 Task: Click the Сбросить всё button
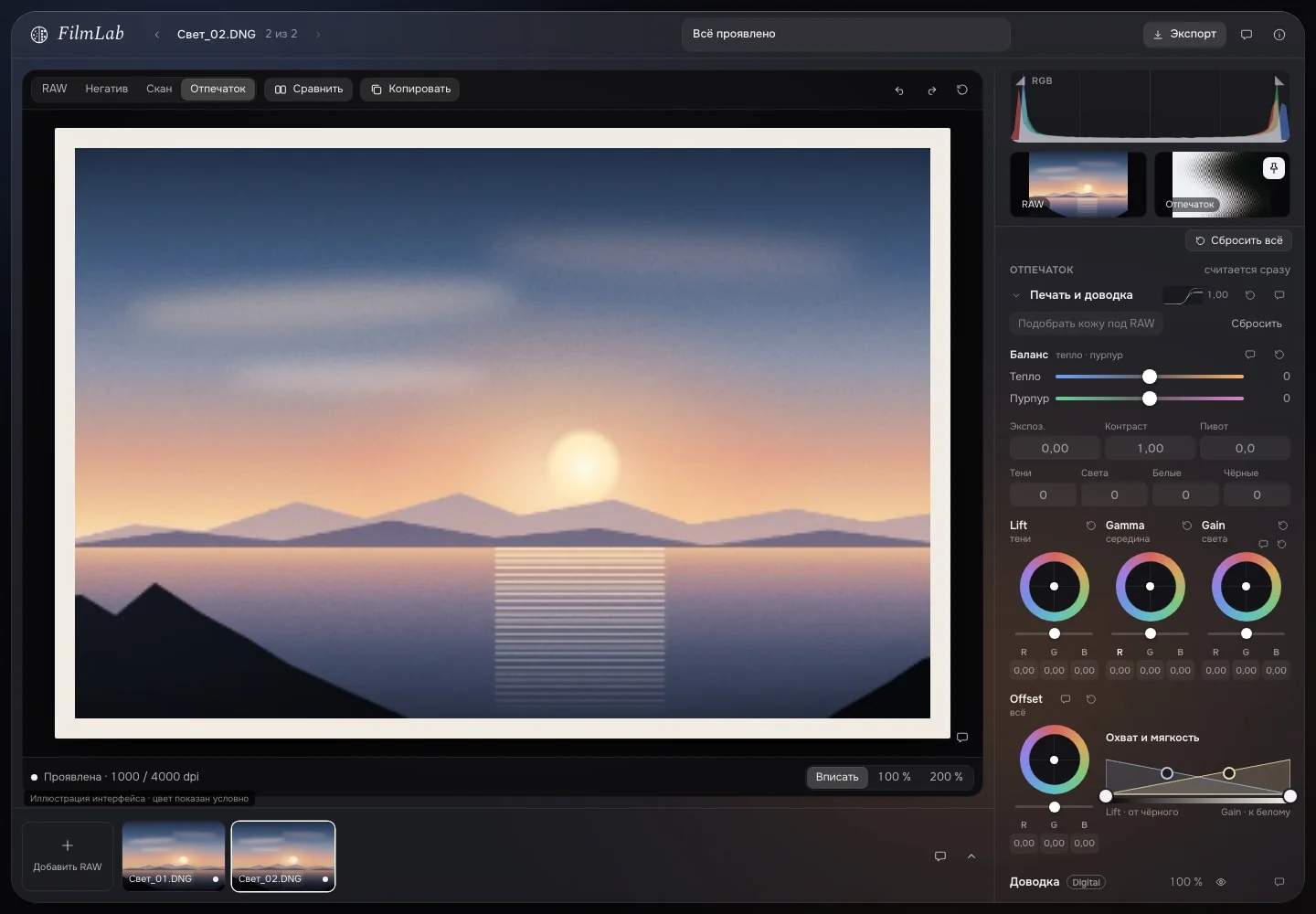pyautogui.click(x=1238, y=240)
